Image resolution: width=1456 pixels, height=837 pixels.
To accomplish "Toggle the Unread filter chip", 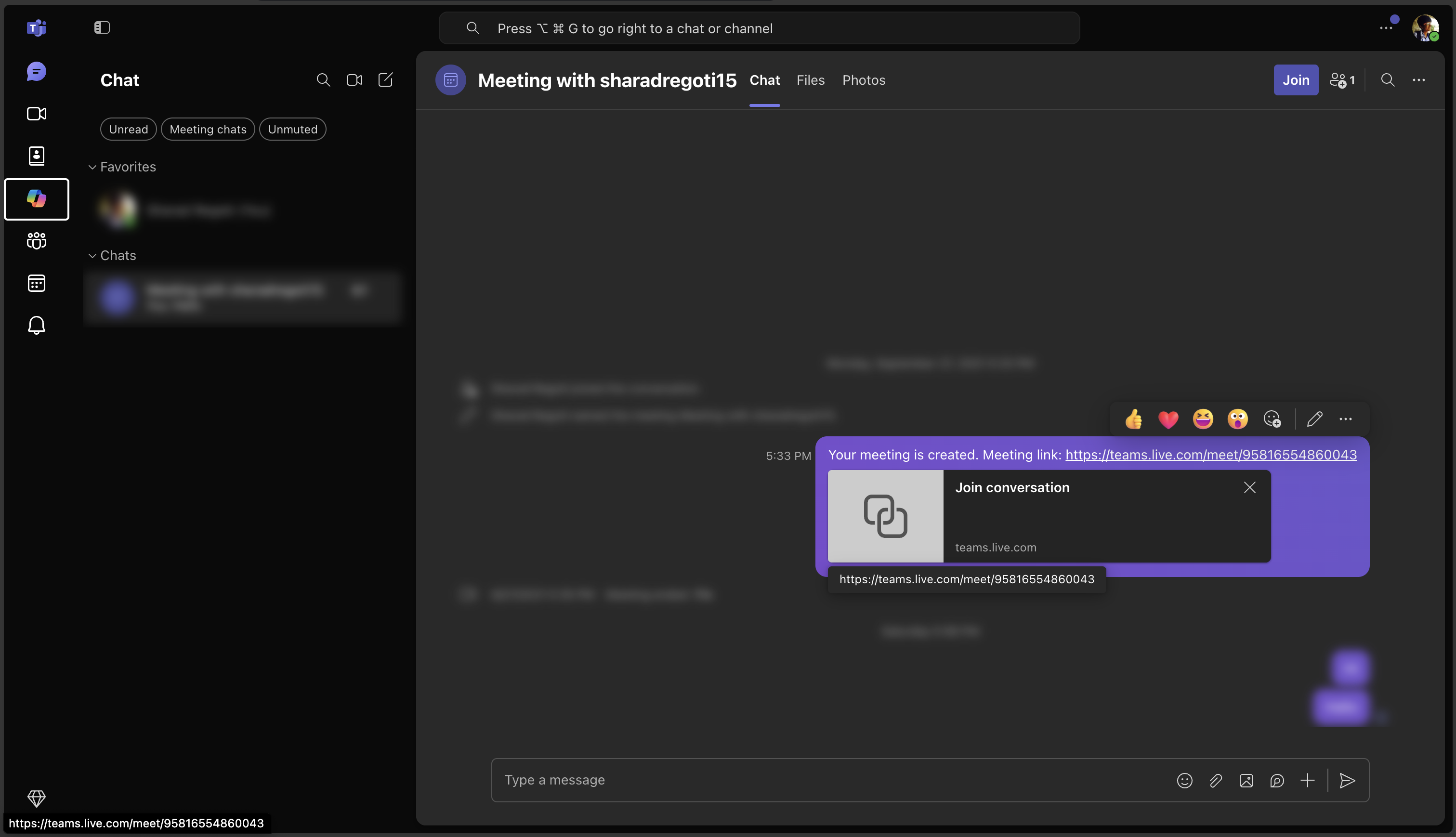I will 128,130.
